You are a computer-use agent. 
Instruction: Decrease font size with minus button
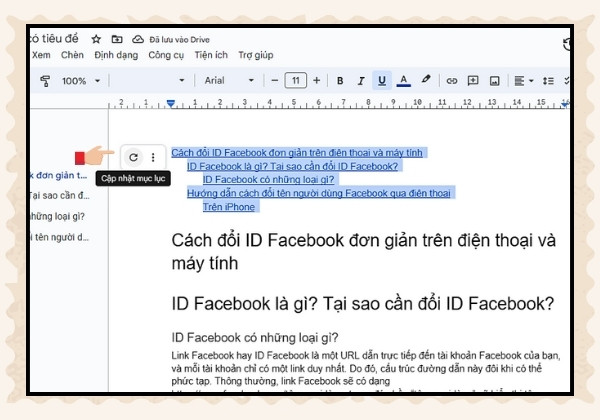pyautogui.click(x=274, y=80)
